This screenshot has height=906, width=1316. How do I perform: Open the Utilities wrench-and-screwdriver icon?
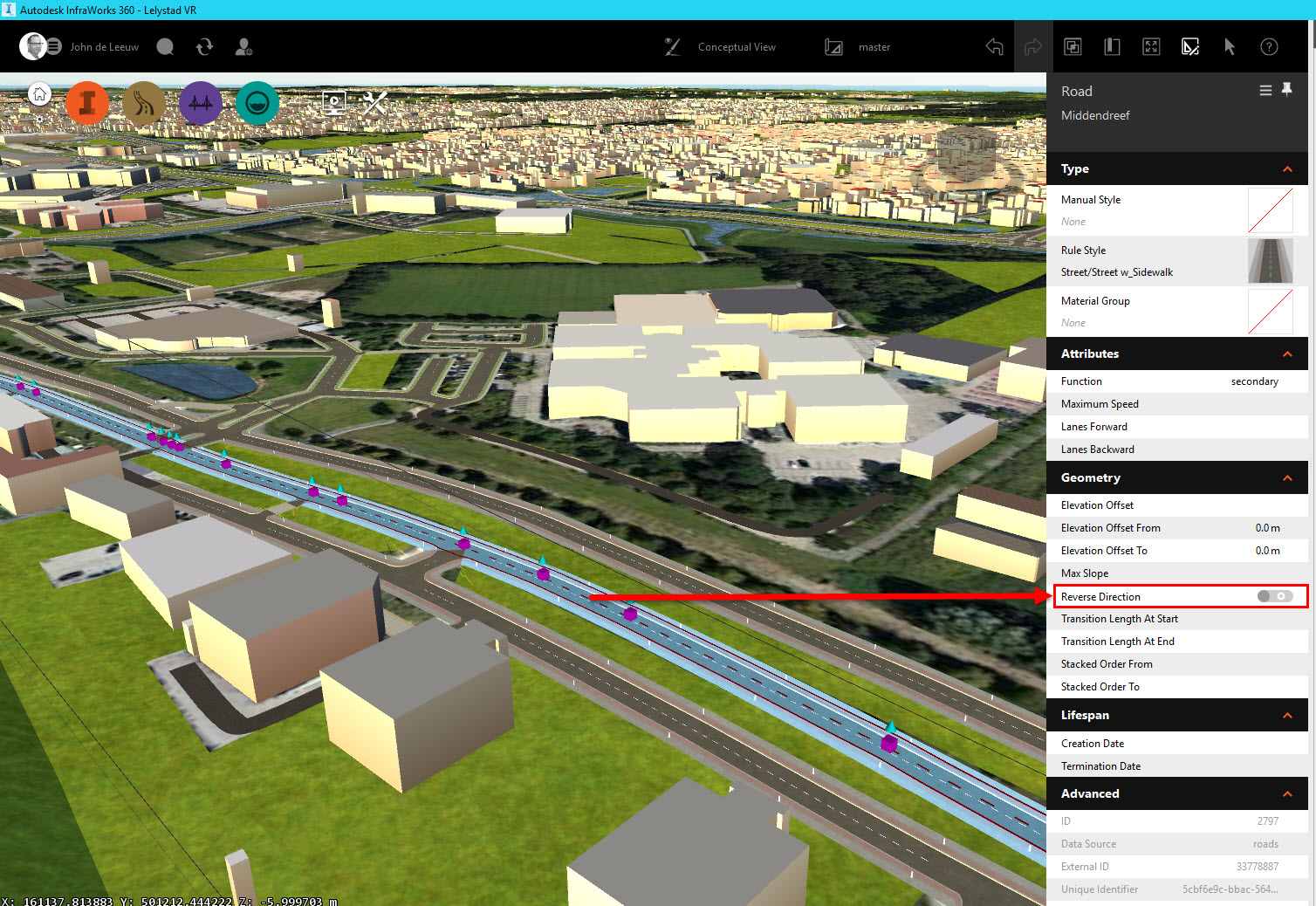374,101
